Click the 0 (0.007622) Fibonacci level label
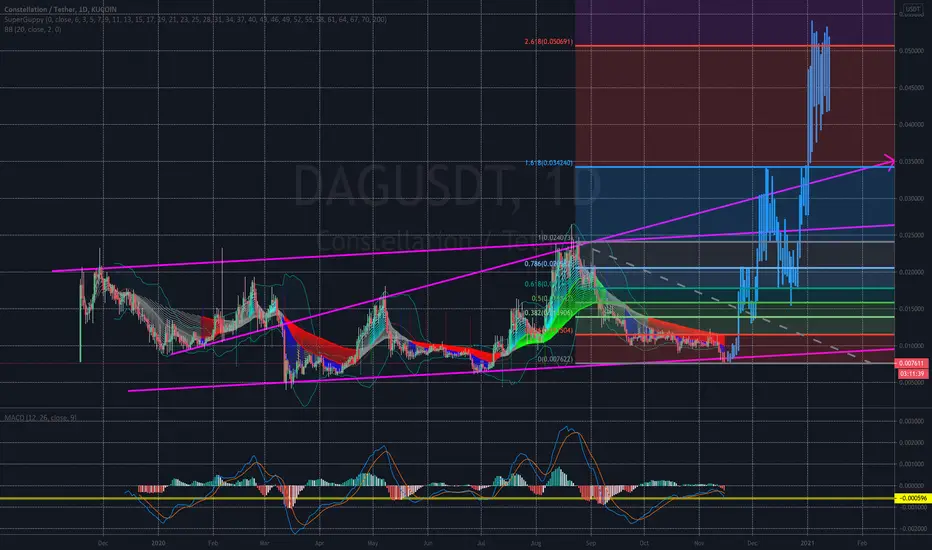The width and height of the screenshot is (932, 550). [x=555, y=359]
